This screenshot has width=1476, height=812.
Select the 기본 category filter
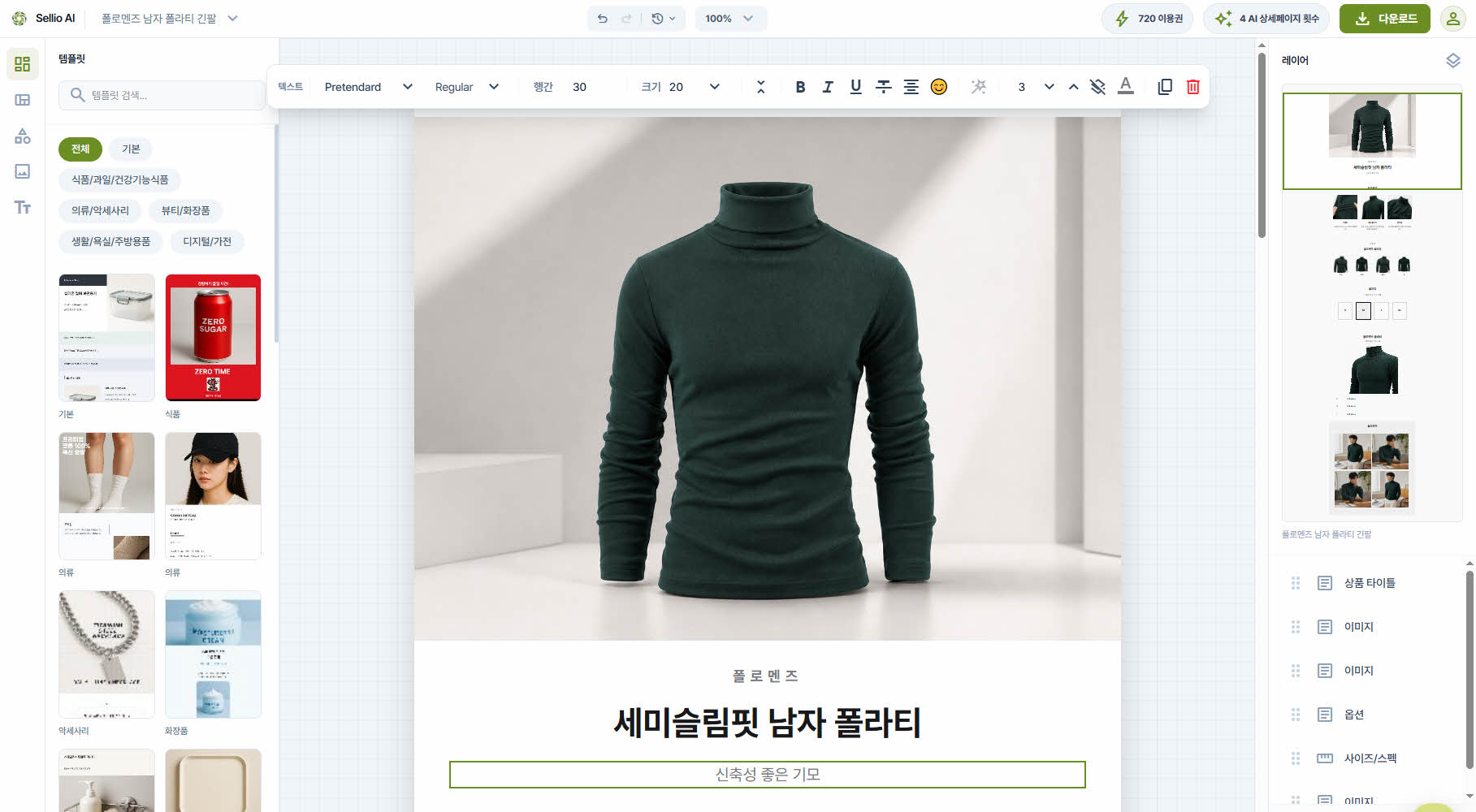pyautogui.click(x=131, y=149)
